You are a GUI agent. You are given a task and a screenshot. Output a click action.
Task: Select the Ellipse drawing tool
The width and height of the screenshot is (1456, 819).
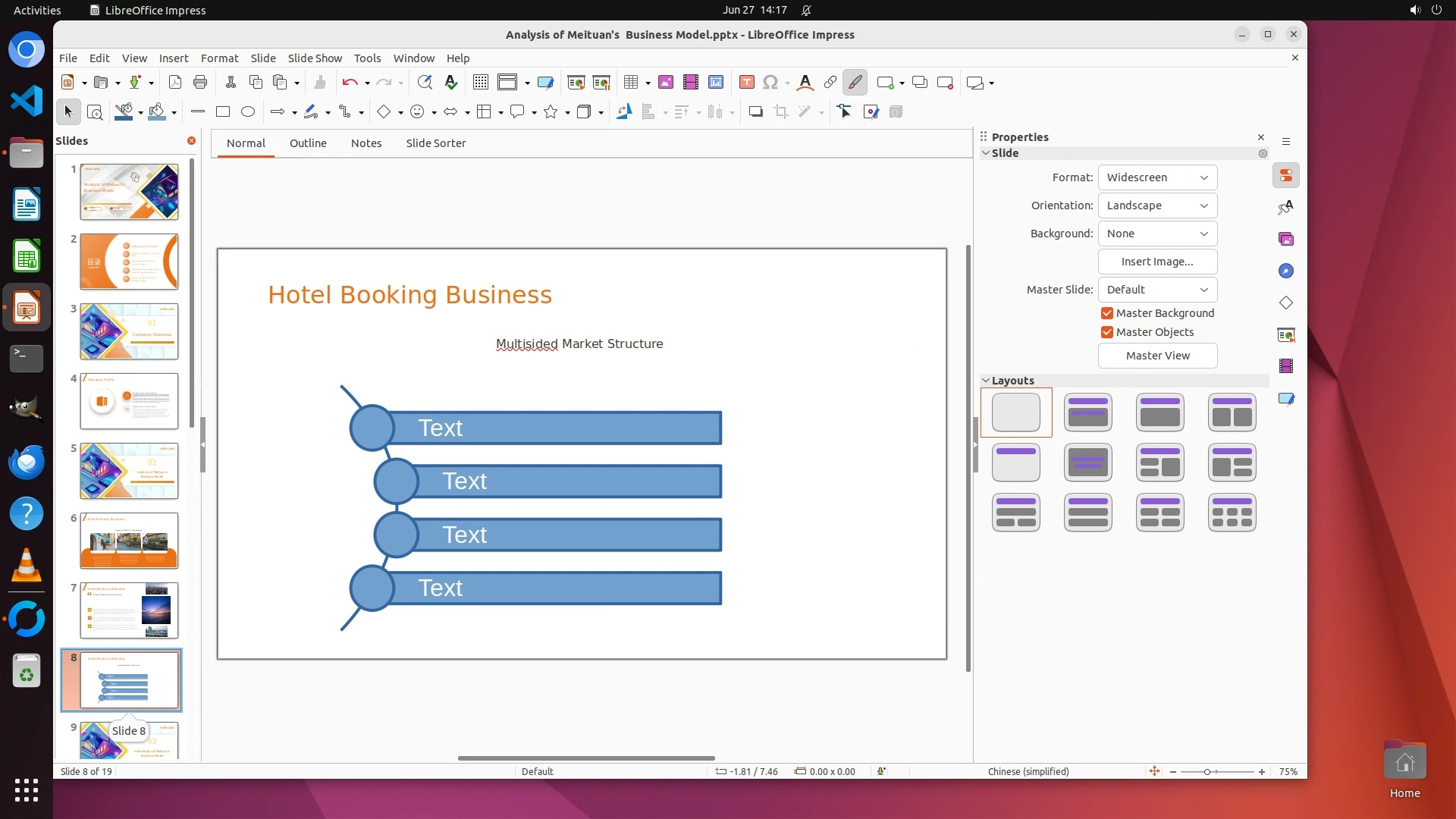(248, 112)
